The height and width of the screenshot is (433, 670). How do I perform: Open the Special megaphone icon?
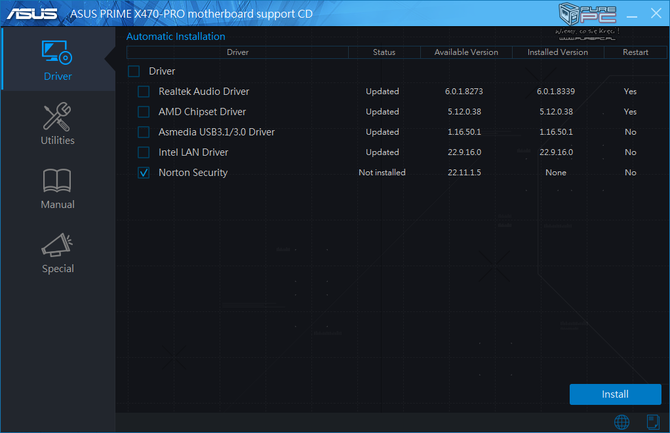tap(57, 245)
